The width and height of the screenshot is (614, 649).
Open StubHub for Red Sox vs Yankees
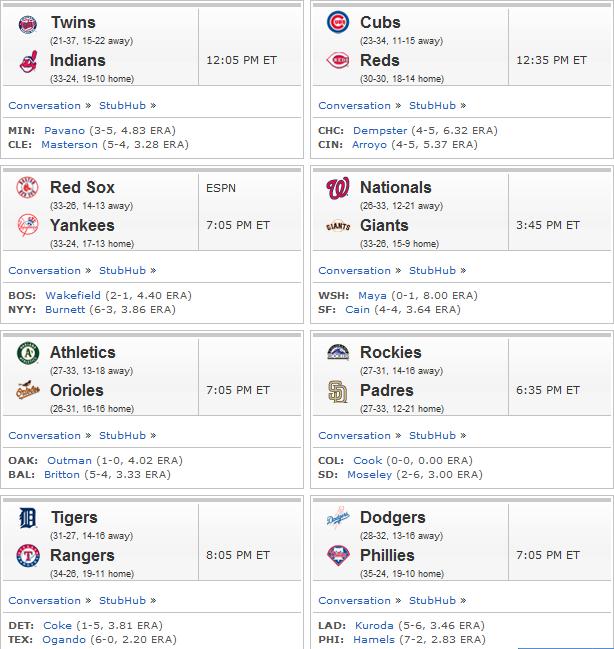pyautogui.click(x=122, y=271)
